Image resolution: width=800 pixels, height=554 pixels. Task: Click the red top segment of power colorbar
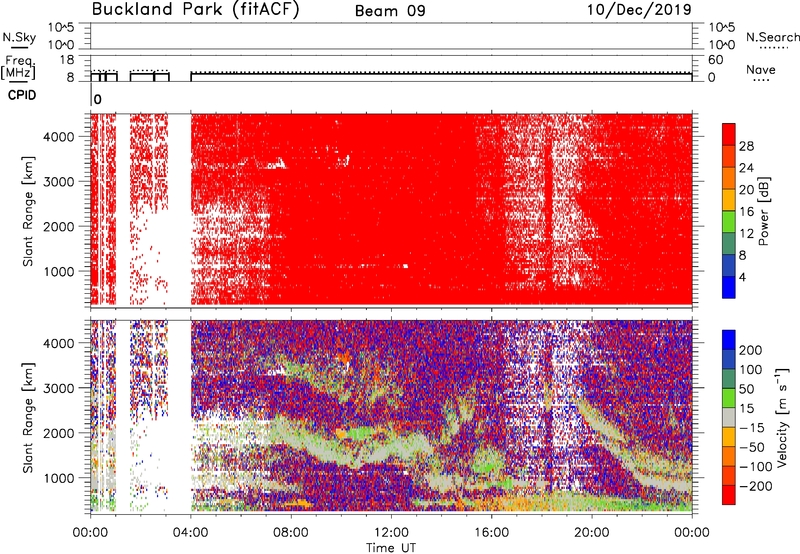pos(729,134)
